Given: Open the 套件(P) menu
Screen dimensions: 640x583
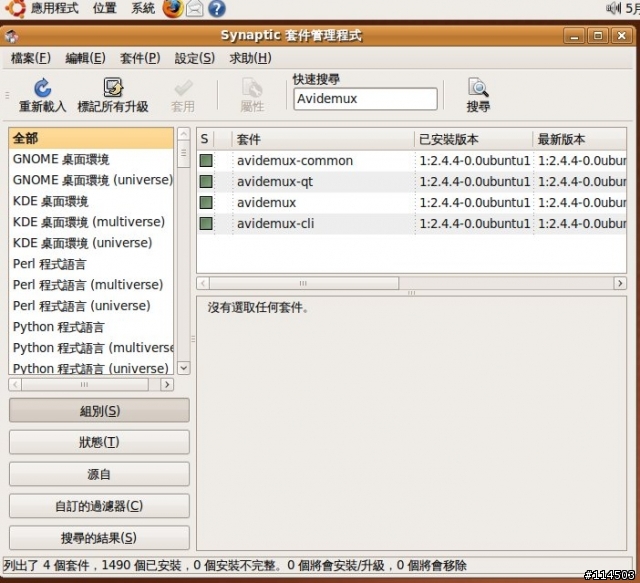Looking at the screenshot, I should [140, 58].
